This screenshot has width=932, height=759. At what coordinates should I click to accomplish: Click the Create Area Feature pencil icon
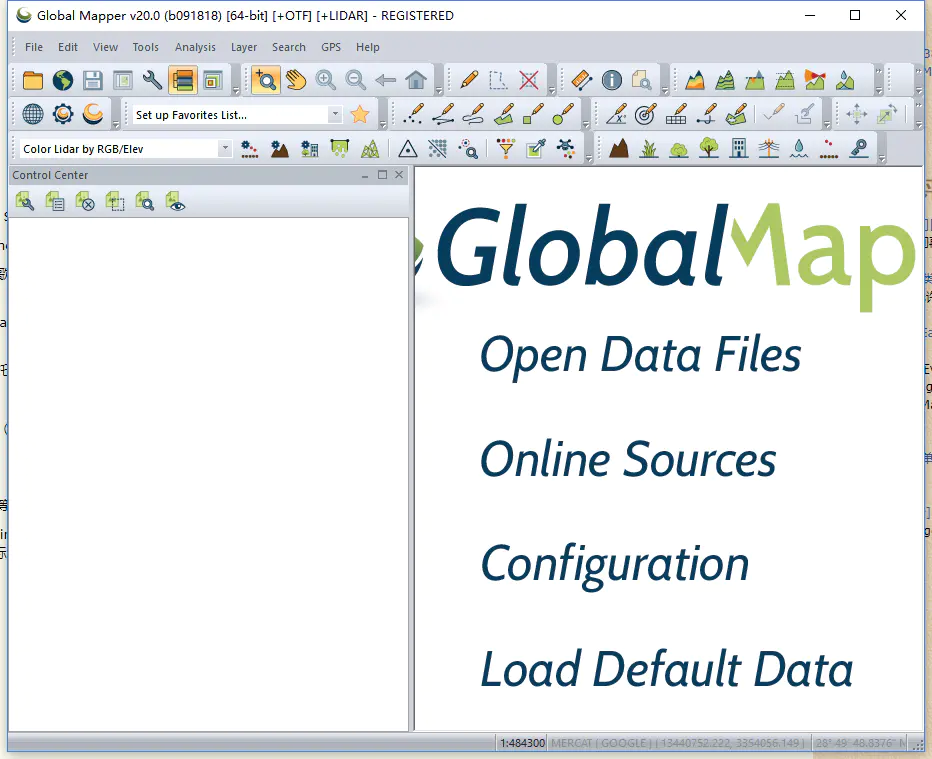(503, 114)
